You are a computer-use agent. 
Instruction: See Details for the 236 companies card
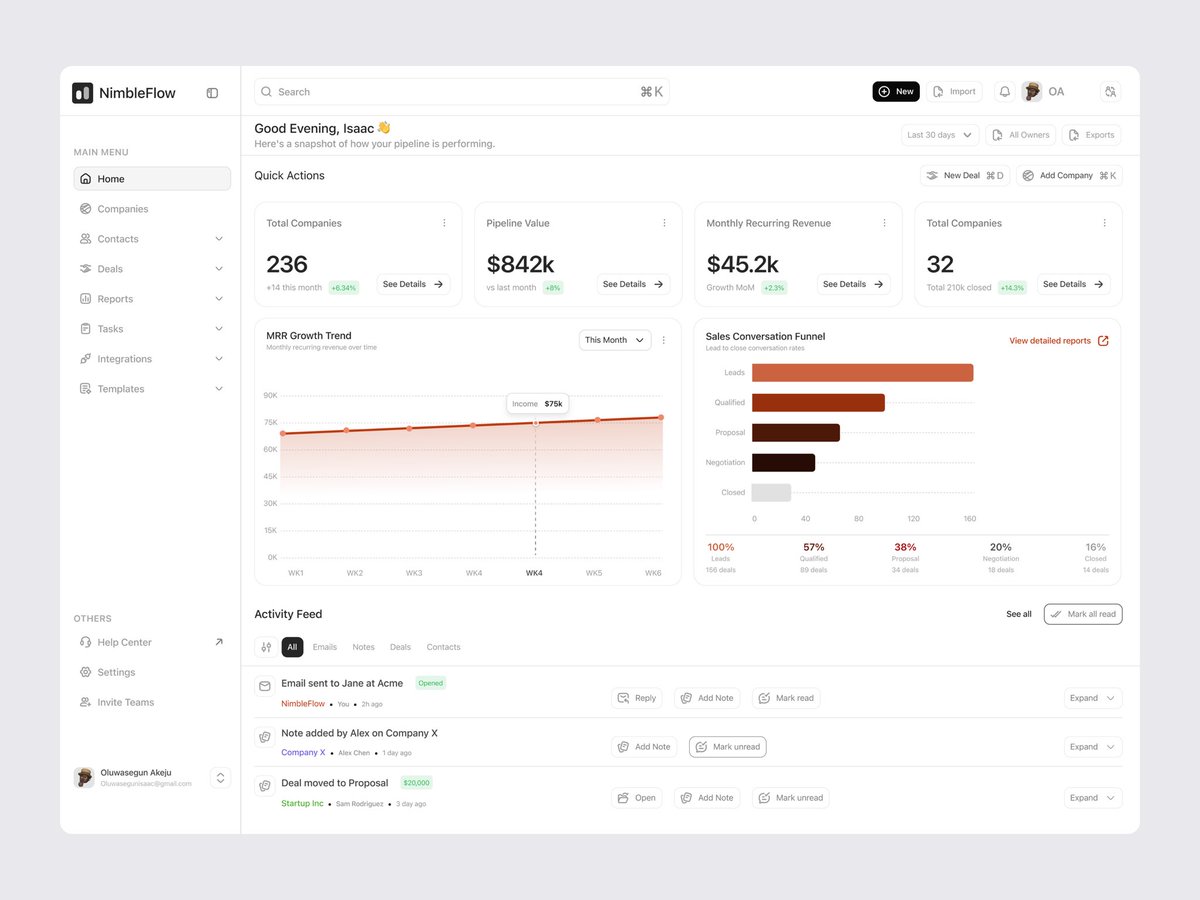(414, 284)
